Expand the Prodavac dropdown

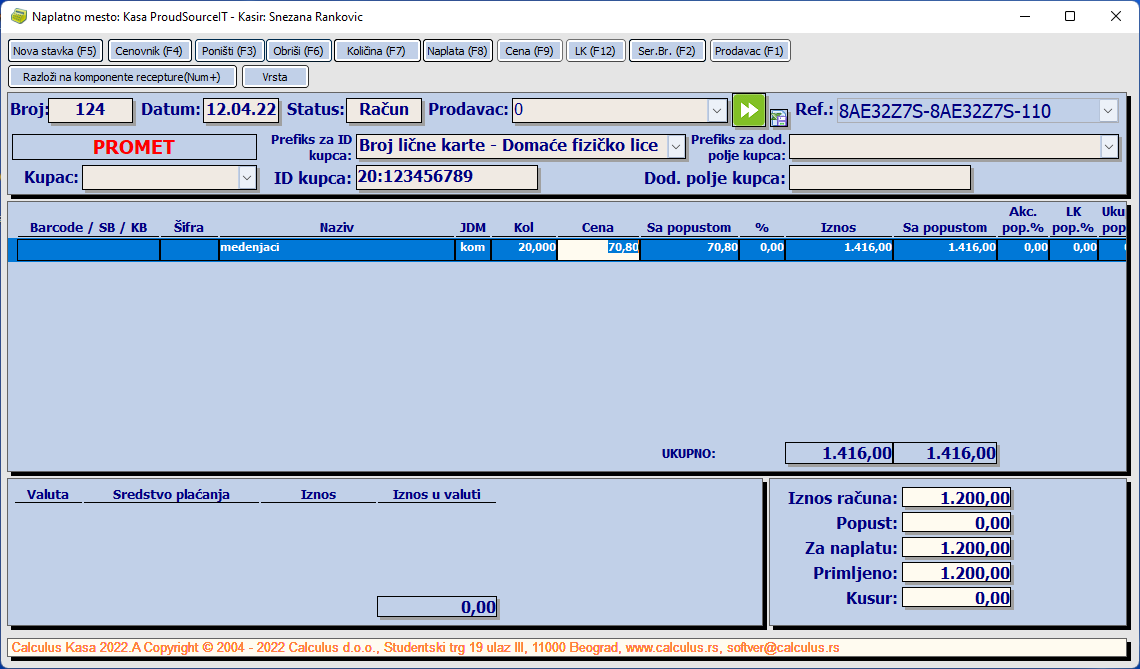[717, 111]
